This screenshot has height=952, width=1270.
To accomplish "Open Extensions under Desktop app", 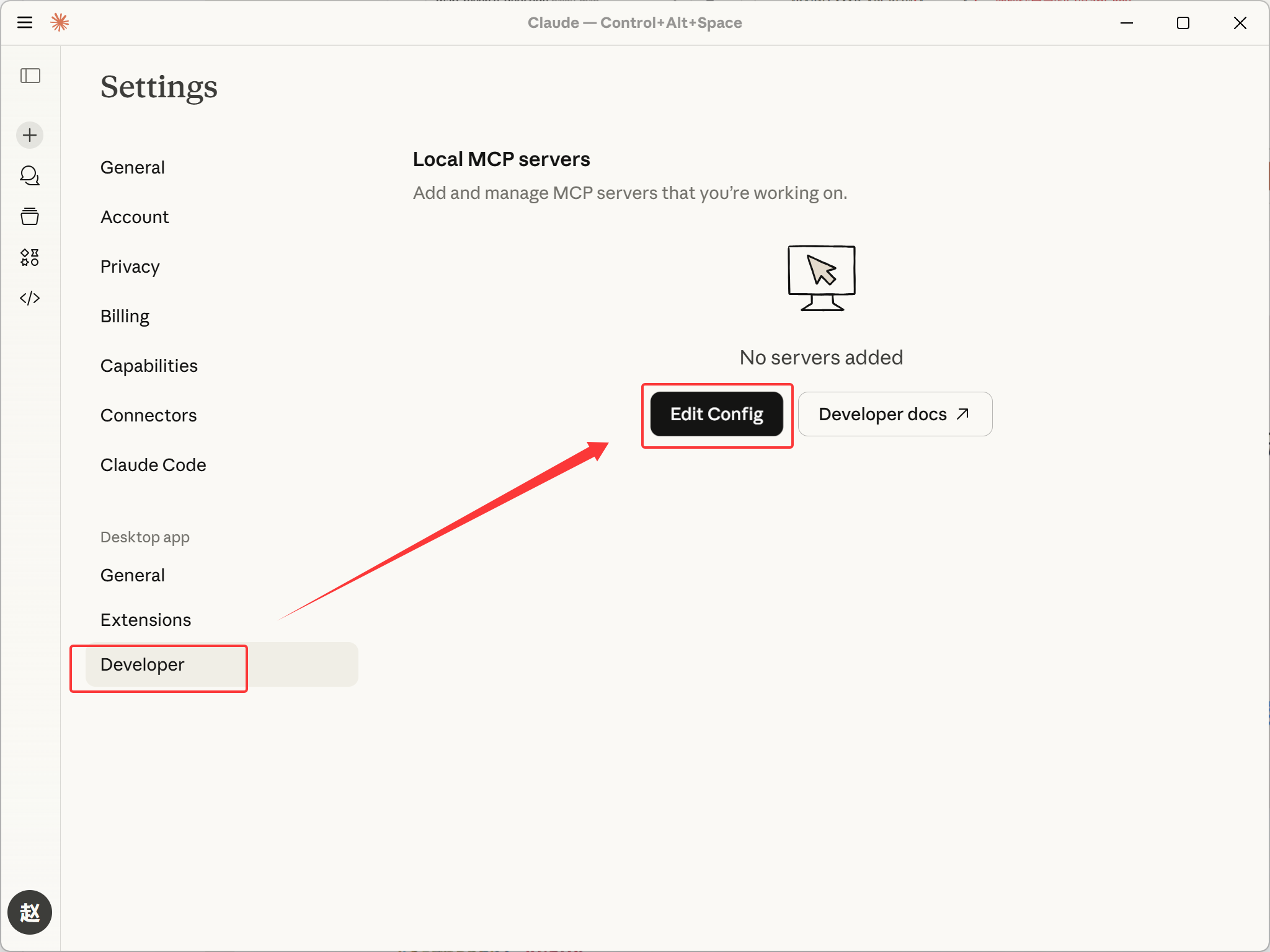I will point(146,620).
